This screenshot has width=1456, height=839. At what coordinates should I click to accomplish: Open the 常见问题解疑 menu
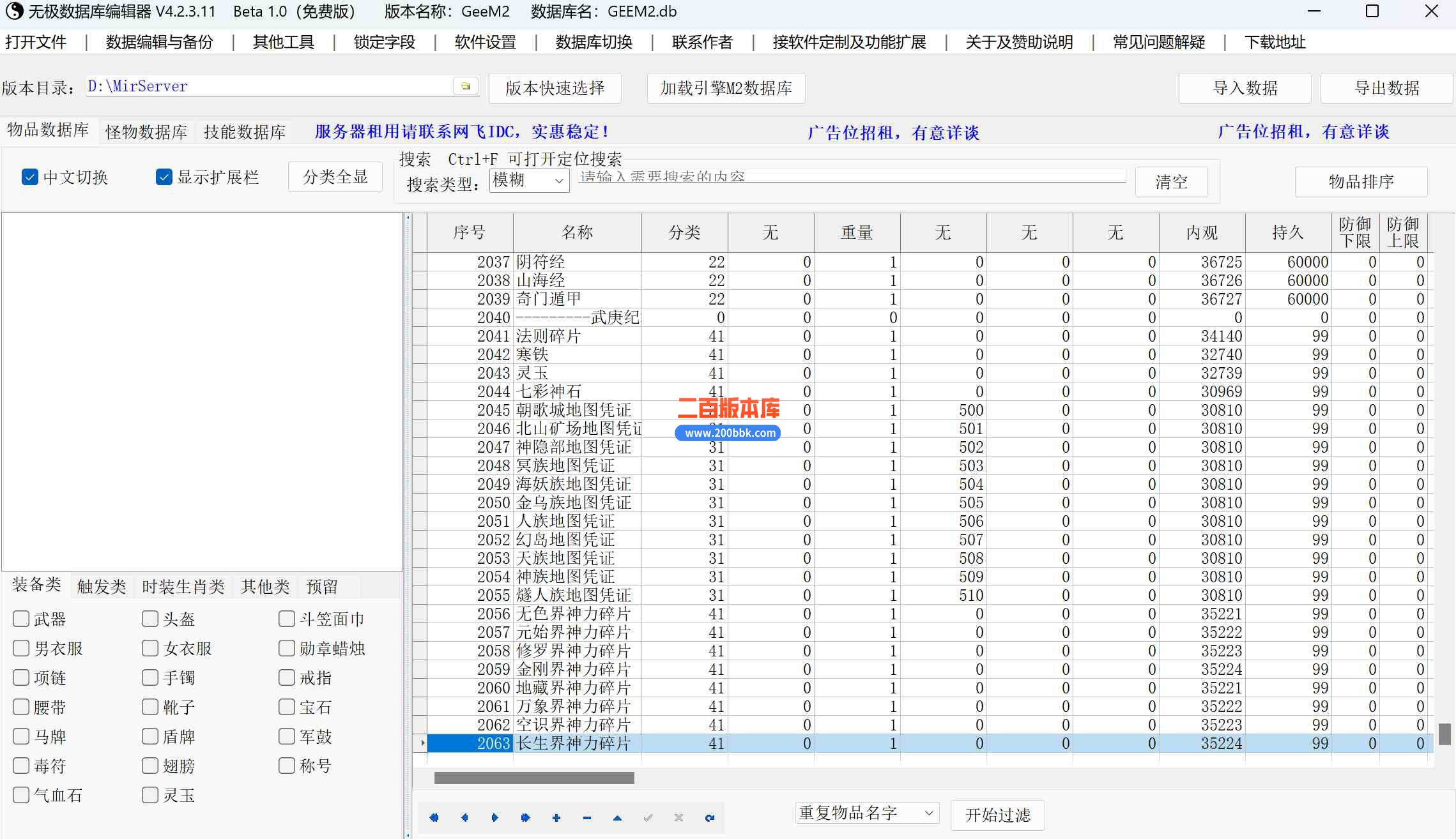[x=1159, y=42]
